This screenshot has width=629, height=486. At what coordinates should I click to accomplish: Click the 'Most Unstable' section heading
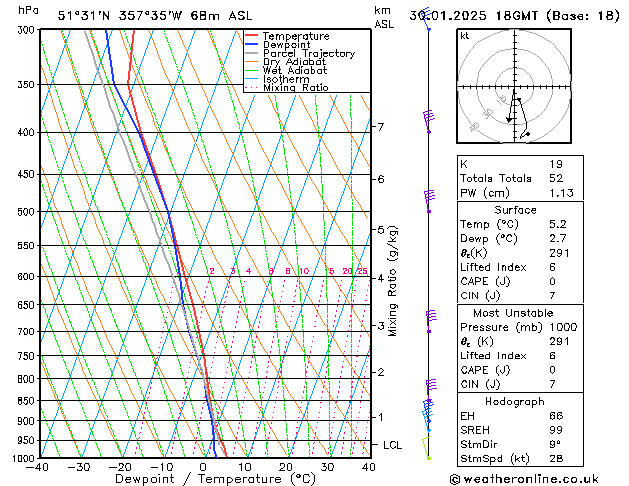[x=513, y=313]
